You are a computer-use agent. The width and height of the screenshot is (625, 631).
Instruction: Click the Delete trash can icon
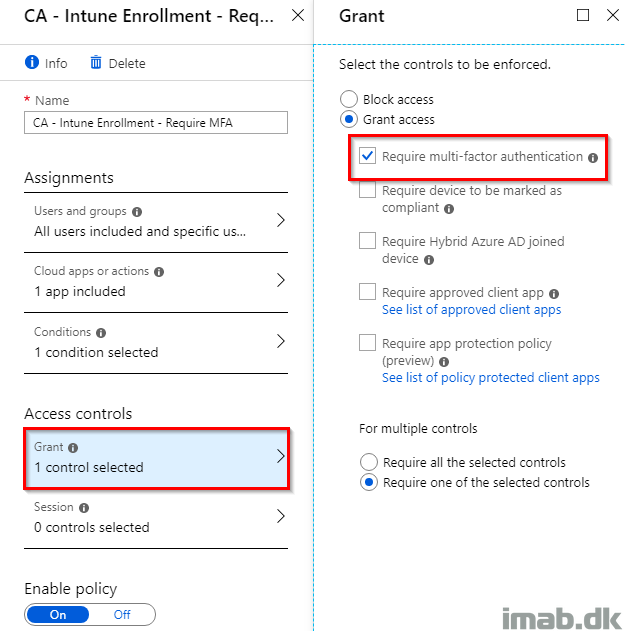pos(96,62)
